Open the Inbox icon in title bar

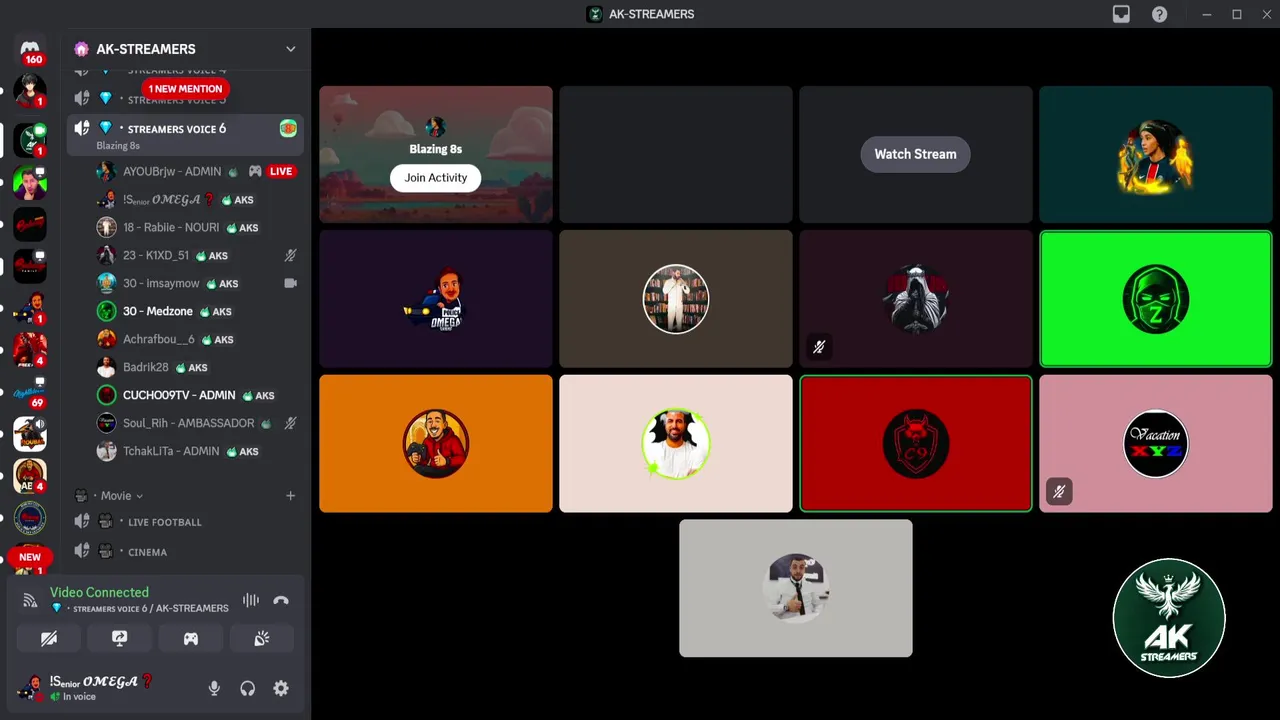click(1121, 14)
